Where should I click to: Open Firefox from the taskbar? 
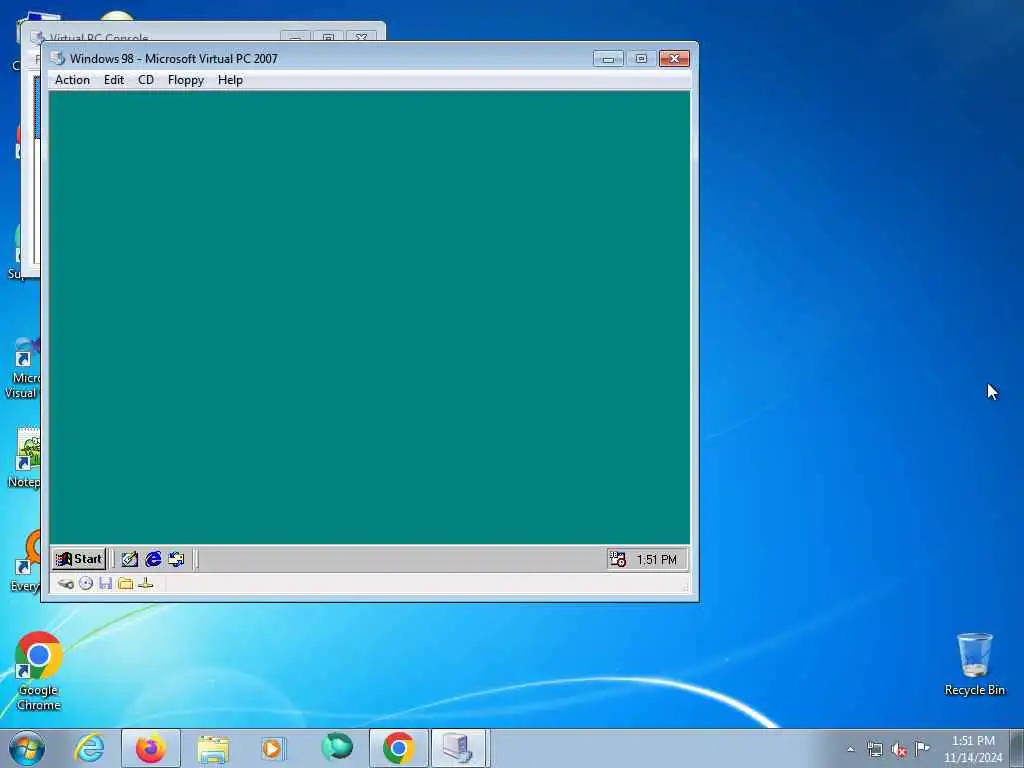(151, 748)
